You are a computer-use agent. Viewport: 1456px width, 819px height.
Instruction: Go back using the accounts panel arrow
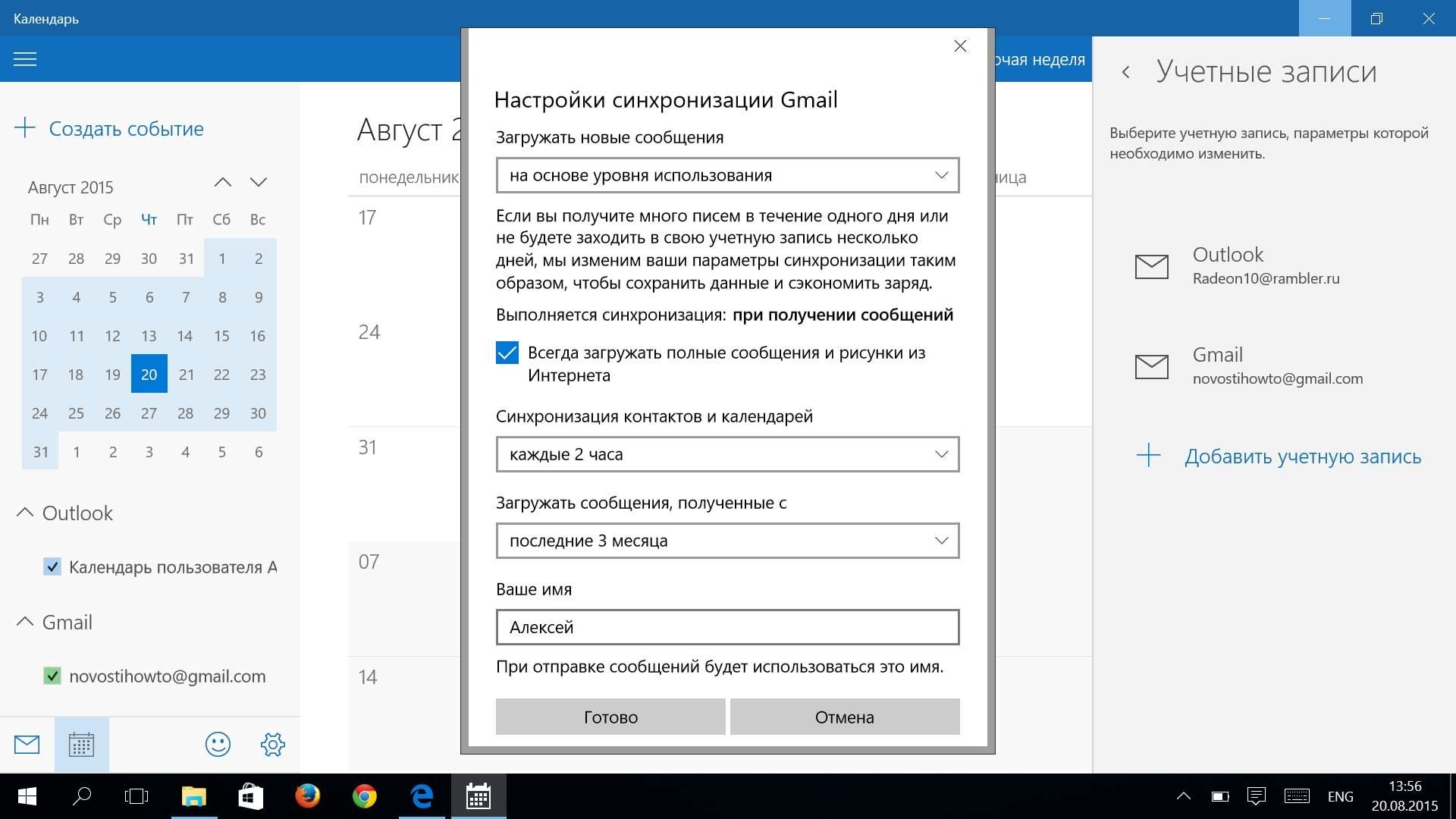tap(1126, 72)
